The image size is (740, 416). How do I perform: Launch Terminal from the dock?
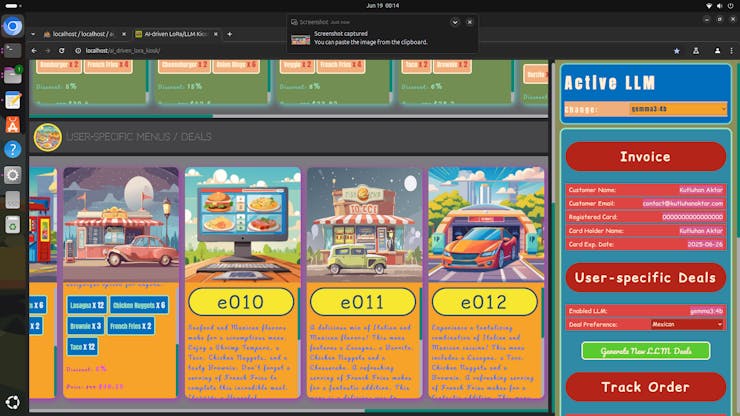tap(13, 50)
